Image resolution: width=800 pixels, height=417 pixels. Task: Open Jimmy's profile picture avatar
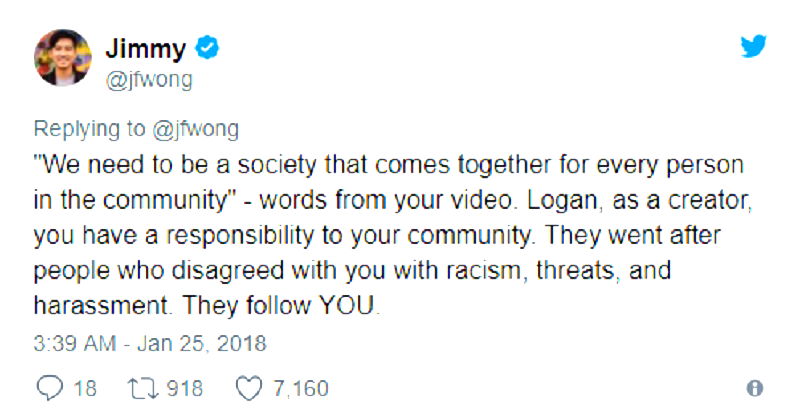(x=63, y=58)
